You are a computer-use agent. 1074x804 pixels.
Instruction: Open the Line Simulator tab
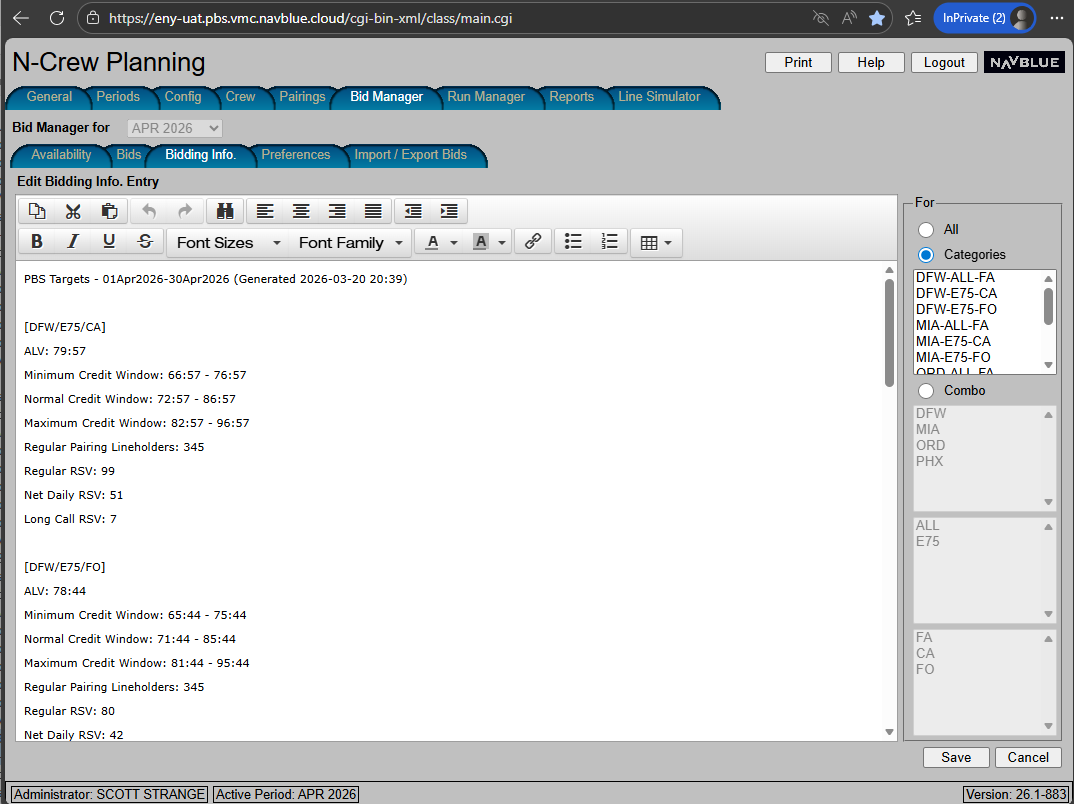pyautogui.click(x=659, y=97)
